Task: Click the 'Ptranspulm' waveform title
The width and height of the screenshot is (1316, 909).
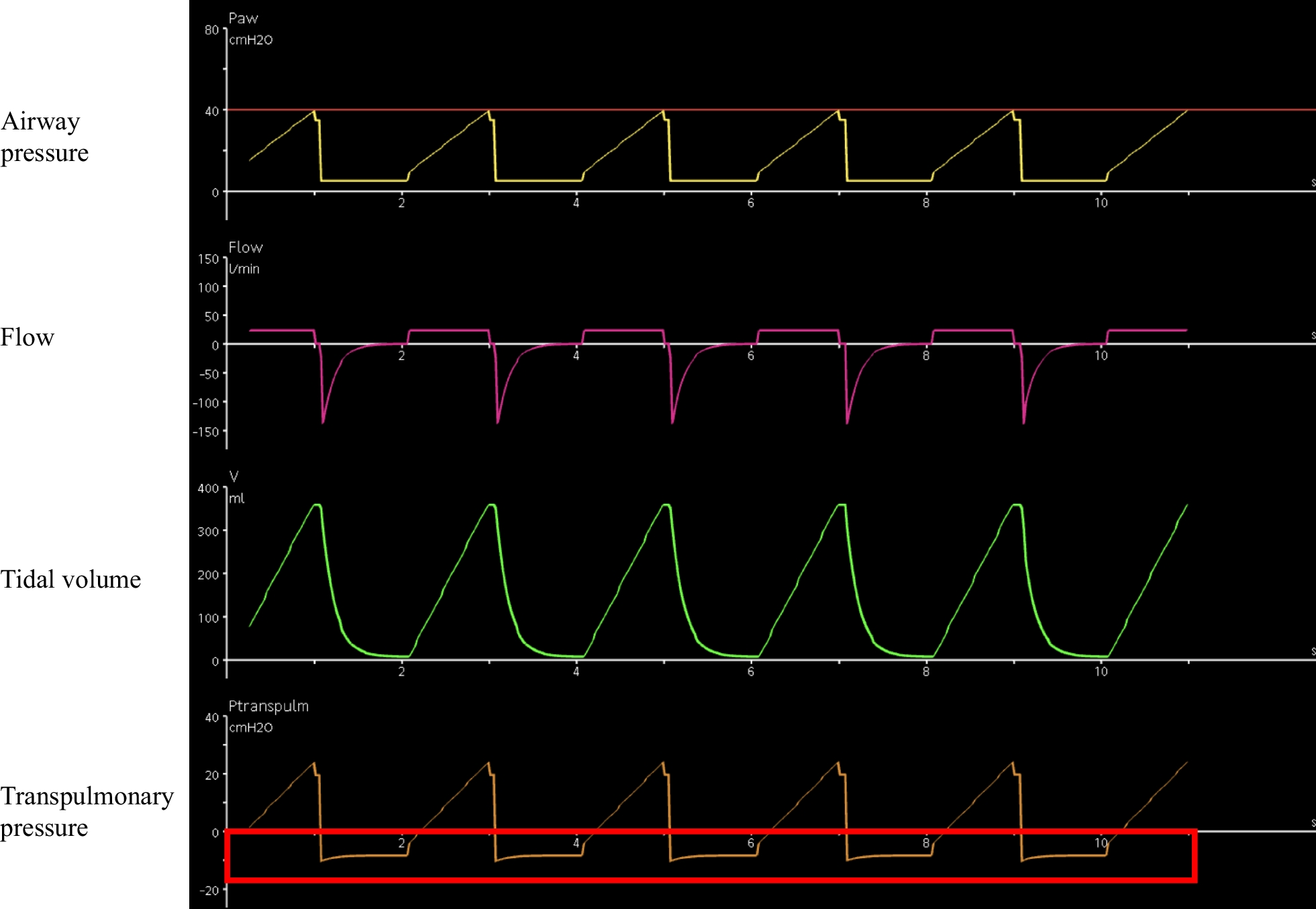Action: click(x=268, y=706)
